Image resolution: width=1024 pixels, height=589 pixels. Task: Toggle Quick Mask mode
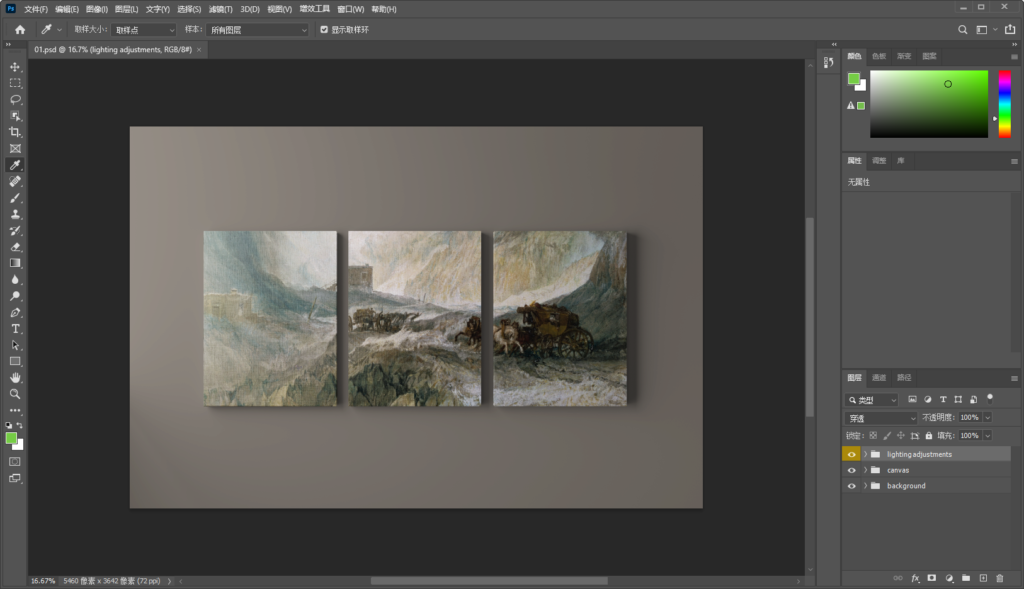[15, 462]
